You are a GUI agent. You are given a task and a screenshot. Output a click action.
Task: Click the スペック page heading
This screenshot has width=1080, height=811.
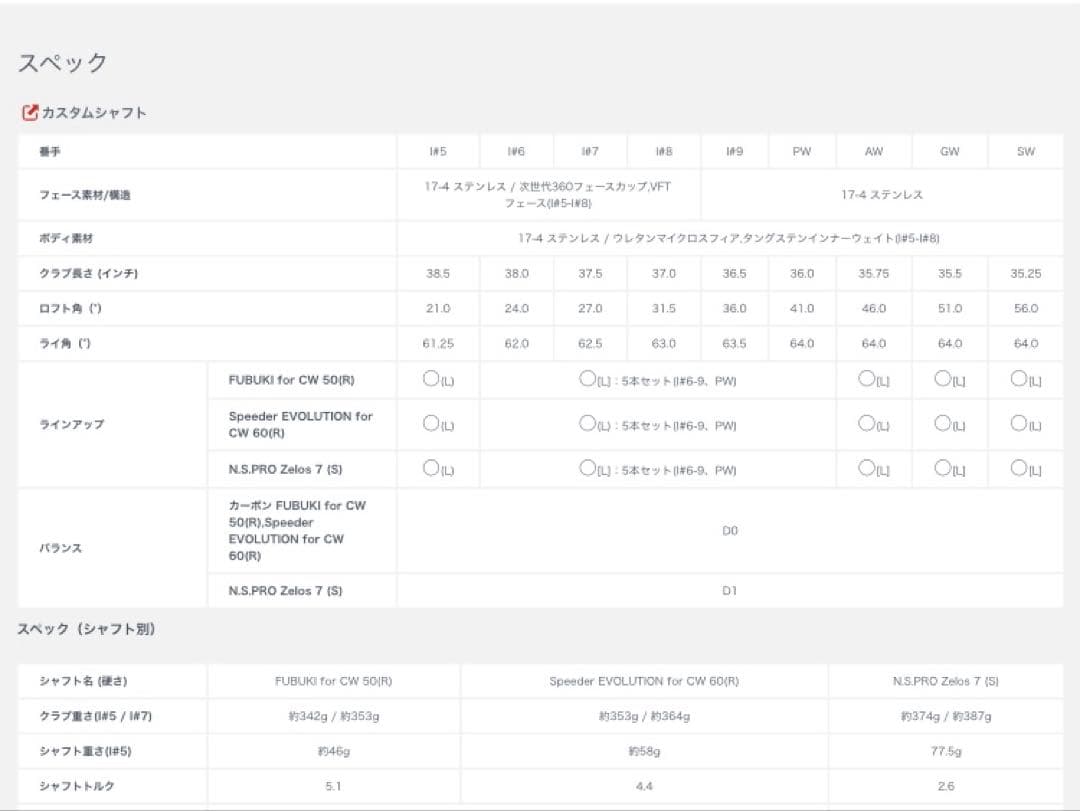click(x=63, y=63)
